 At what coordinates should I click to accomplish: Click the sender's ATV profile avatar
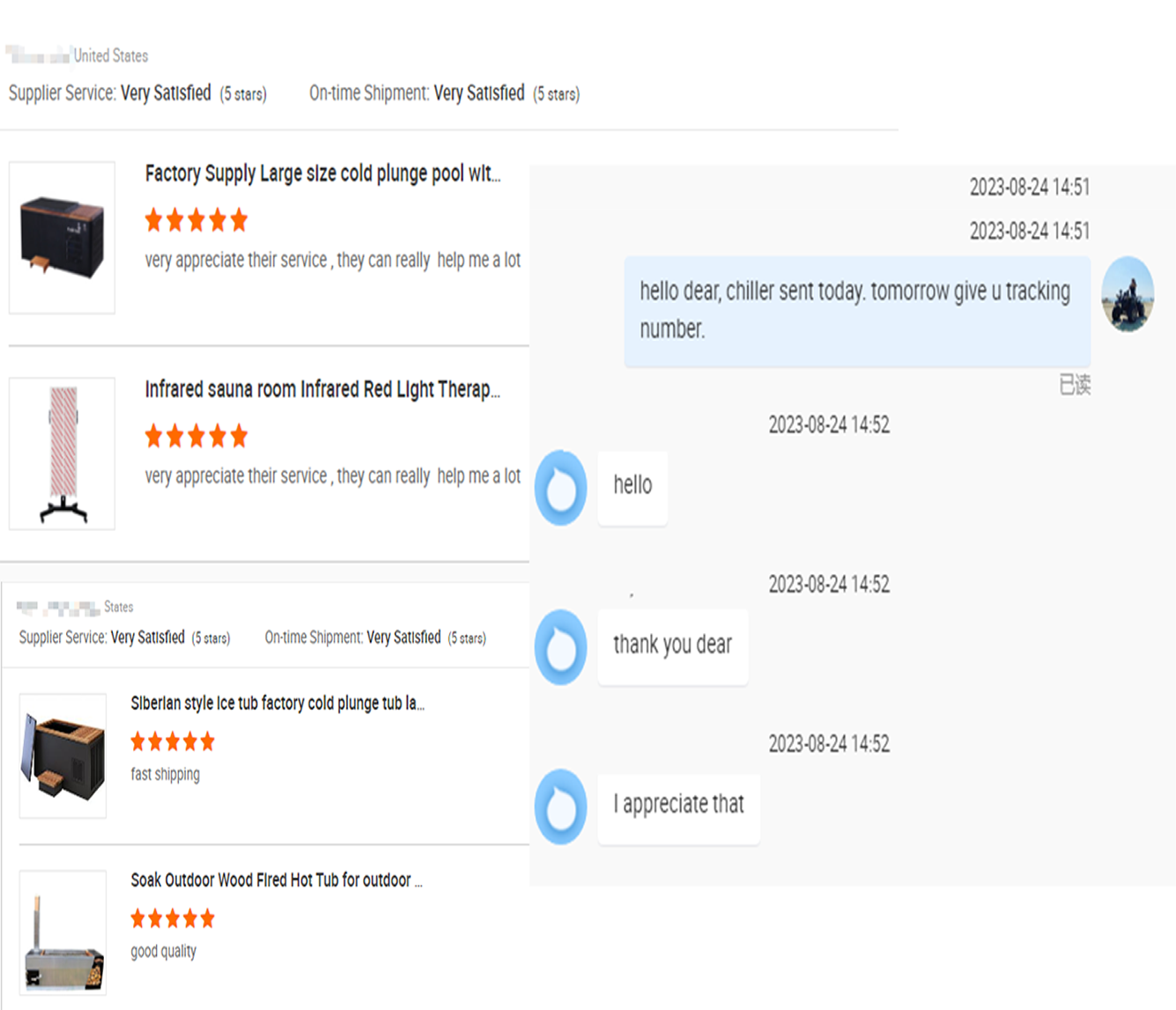click(1128, 294)
